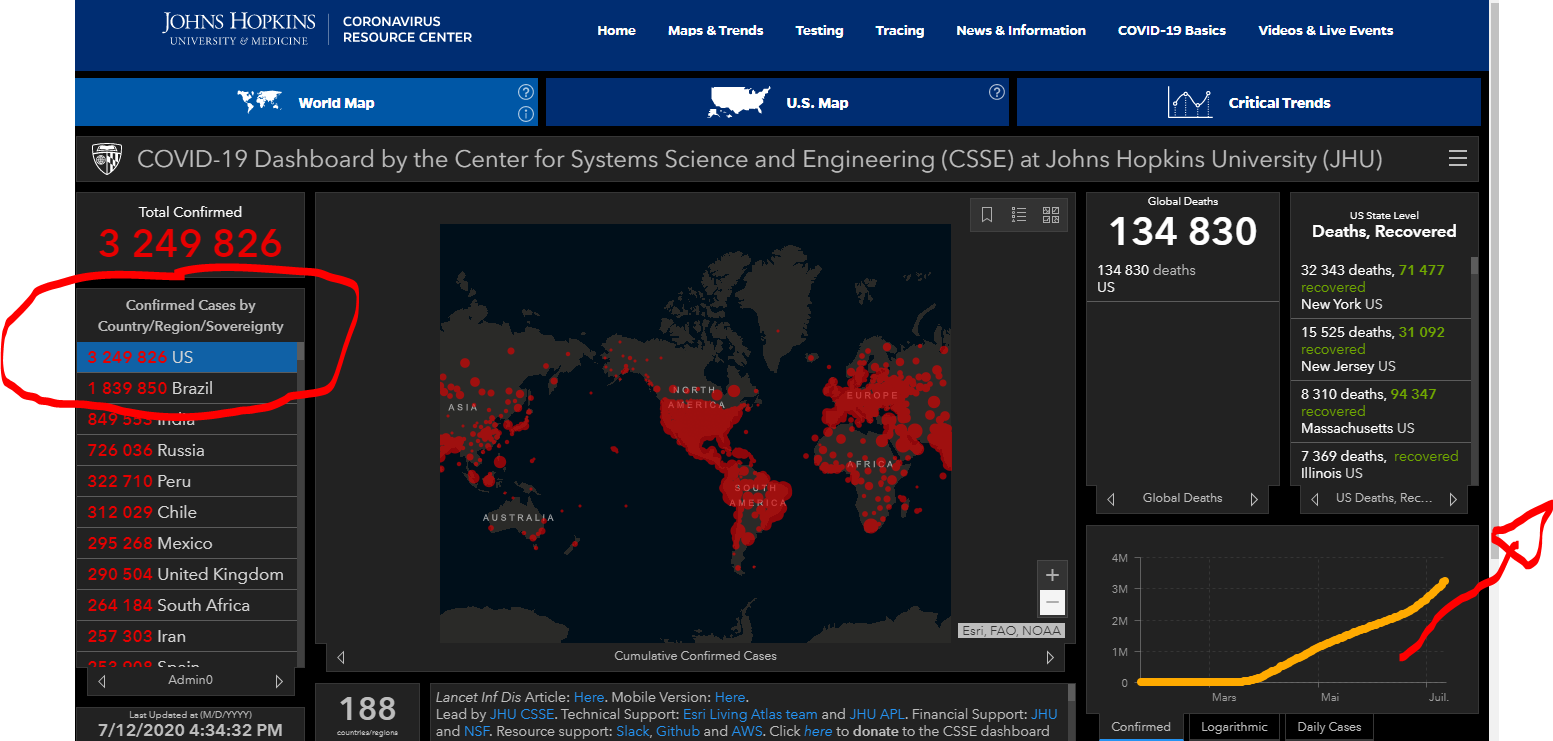Open the COVID-19 Basics menu
Screen dimensions: 1553x741
tap(1172, 30)
